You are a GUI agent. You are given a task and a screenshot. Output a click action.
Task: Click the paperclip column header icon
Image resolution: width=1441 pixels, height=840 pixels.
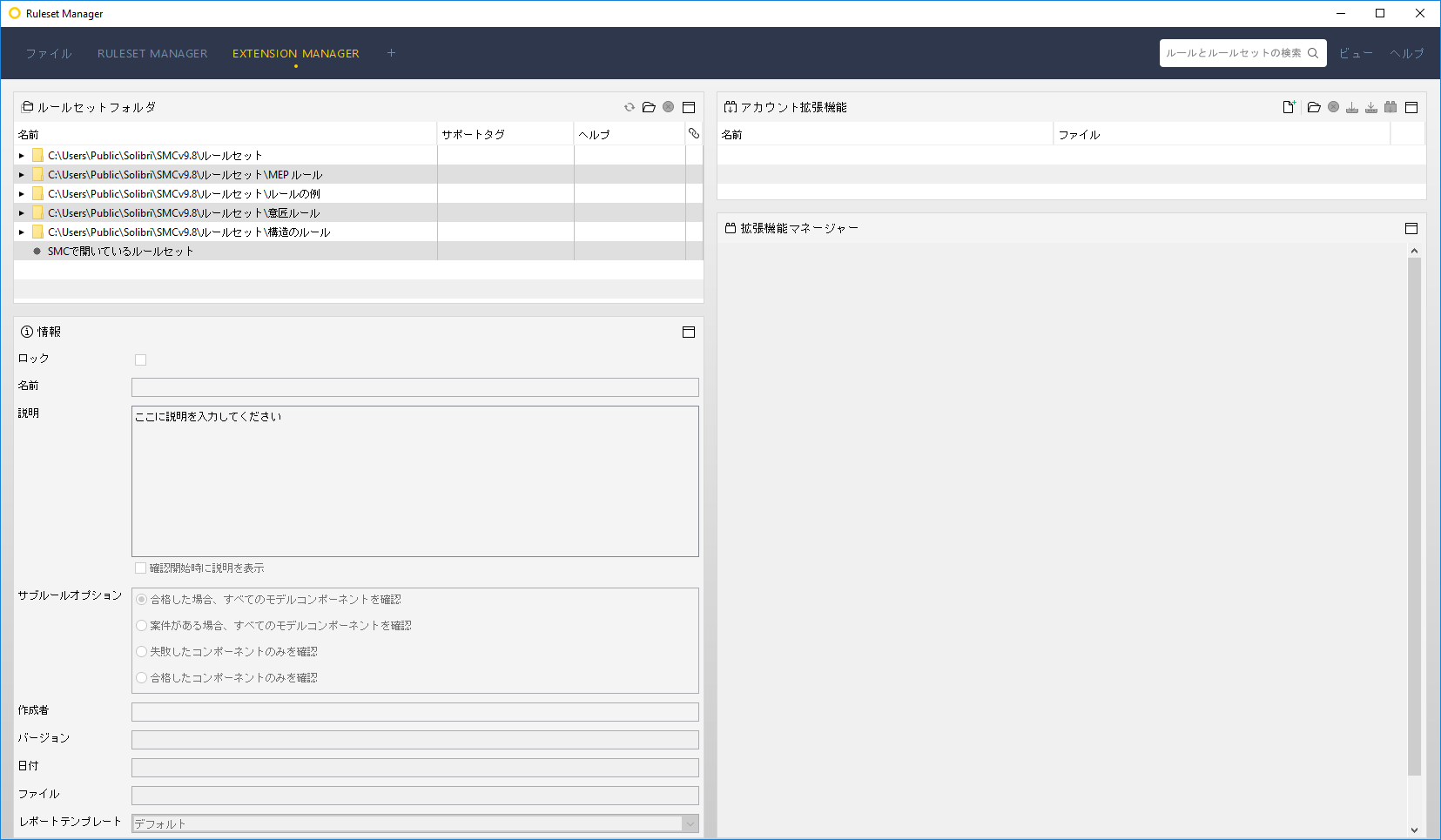point(694,133)
